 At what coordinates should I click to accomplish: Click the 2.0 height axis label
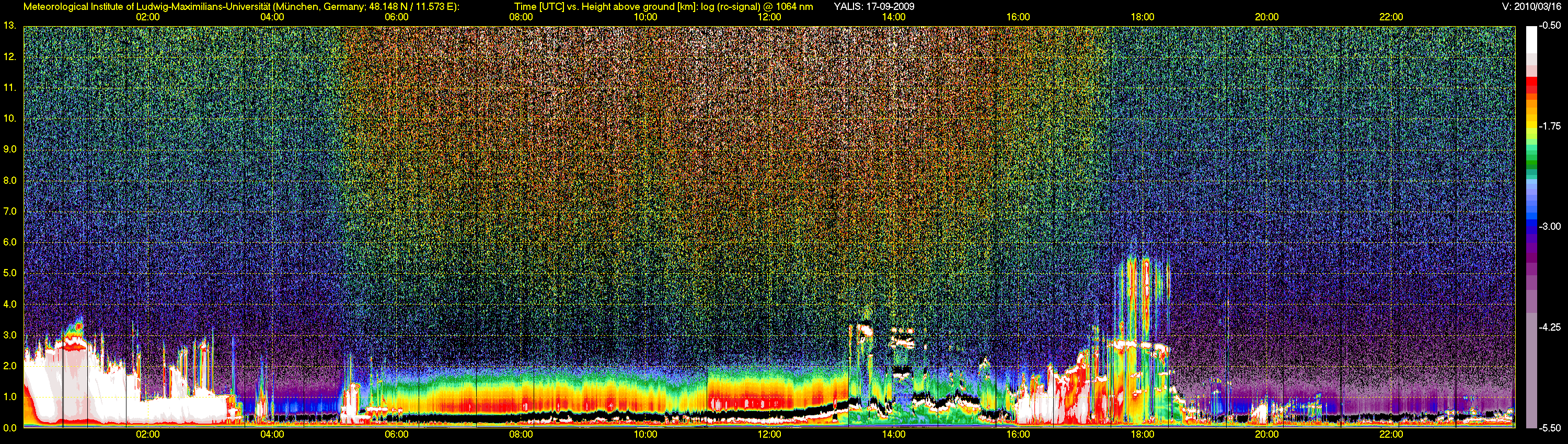pos(10,366)
